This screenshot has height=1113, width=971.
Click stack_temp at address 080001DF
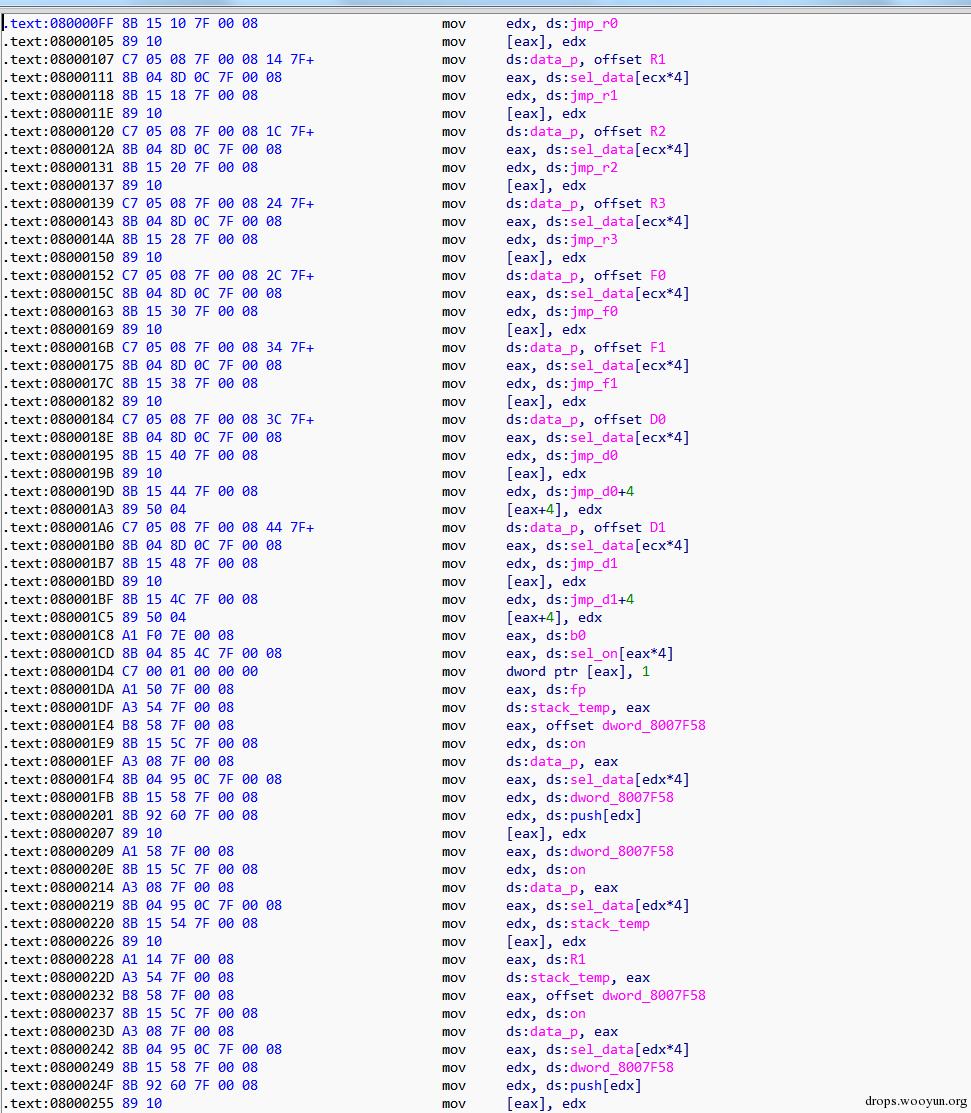click(x=570, y=708)
